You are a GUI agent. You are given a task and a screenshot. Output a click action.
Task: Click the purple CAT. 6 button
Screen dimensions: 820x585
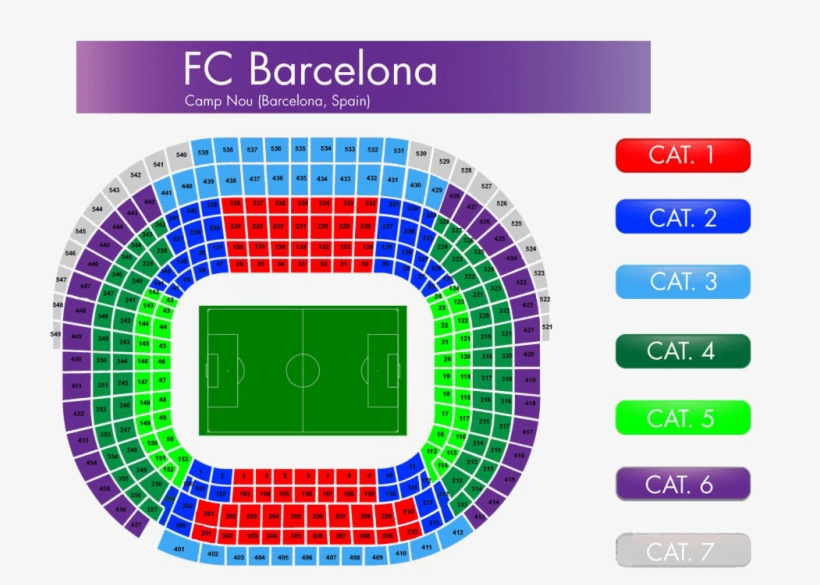(x=682, y=484)
